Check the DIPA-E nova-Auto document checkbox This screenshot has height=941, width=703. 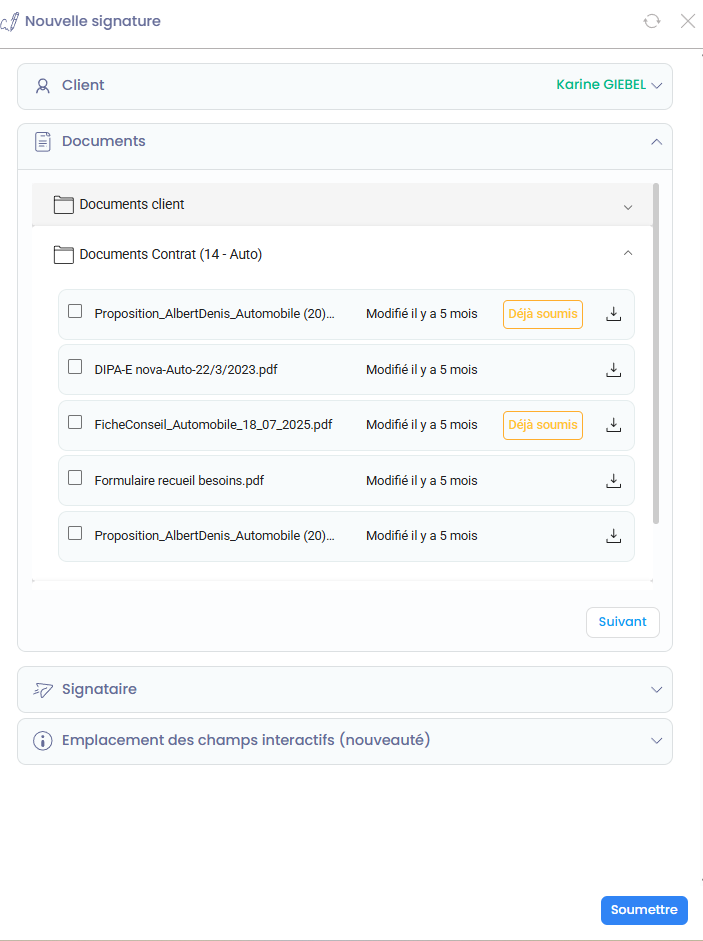75,367
